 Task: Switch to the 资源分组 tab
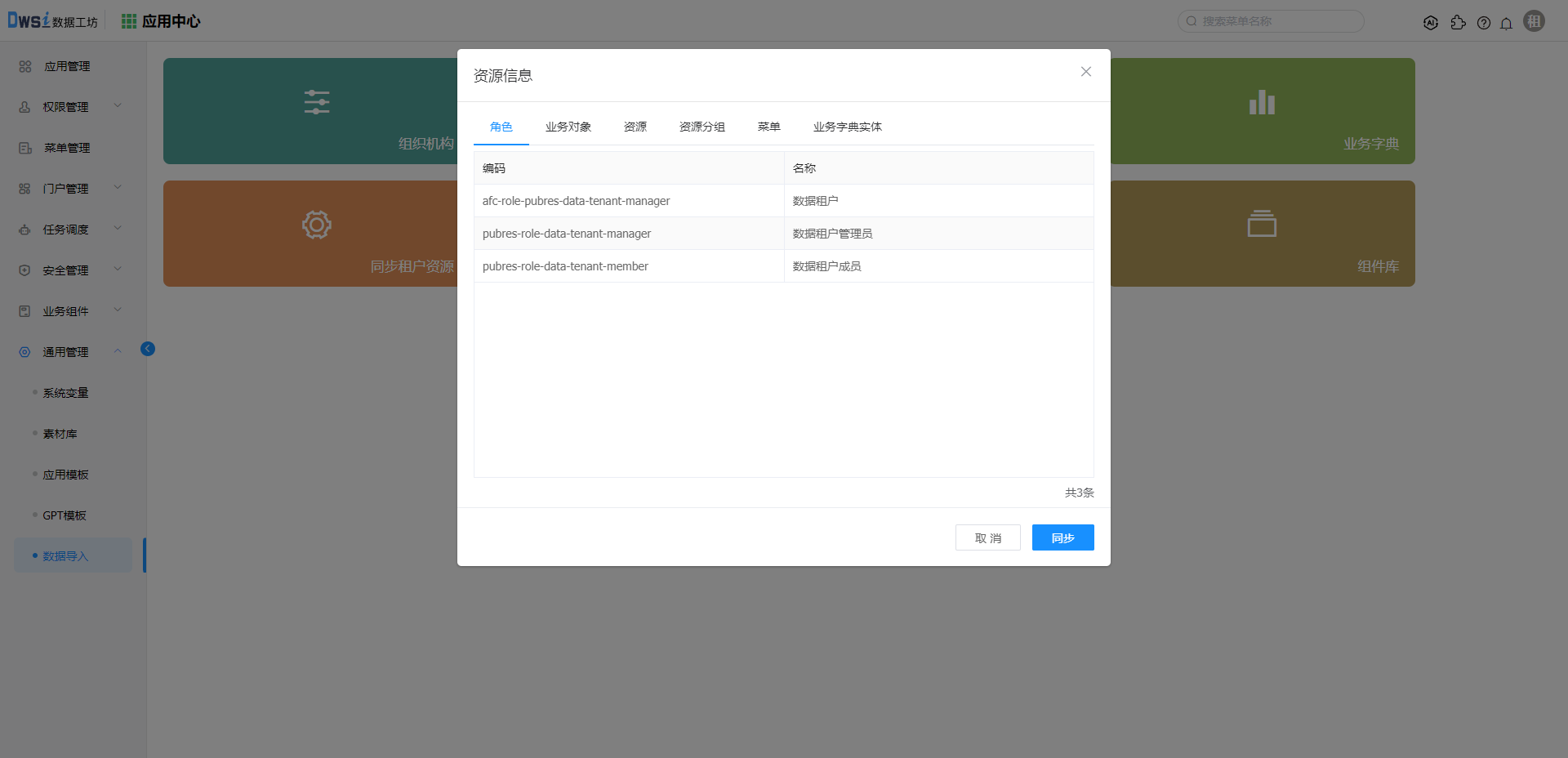702,127
